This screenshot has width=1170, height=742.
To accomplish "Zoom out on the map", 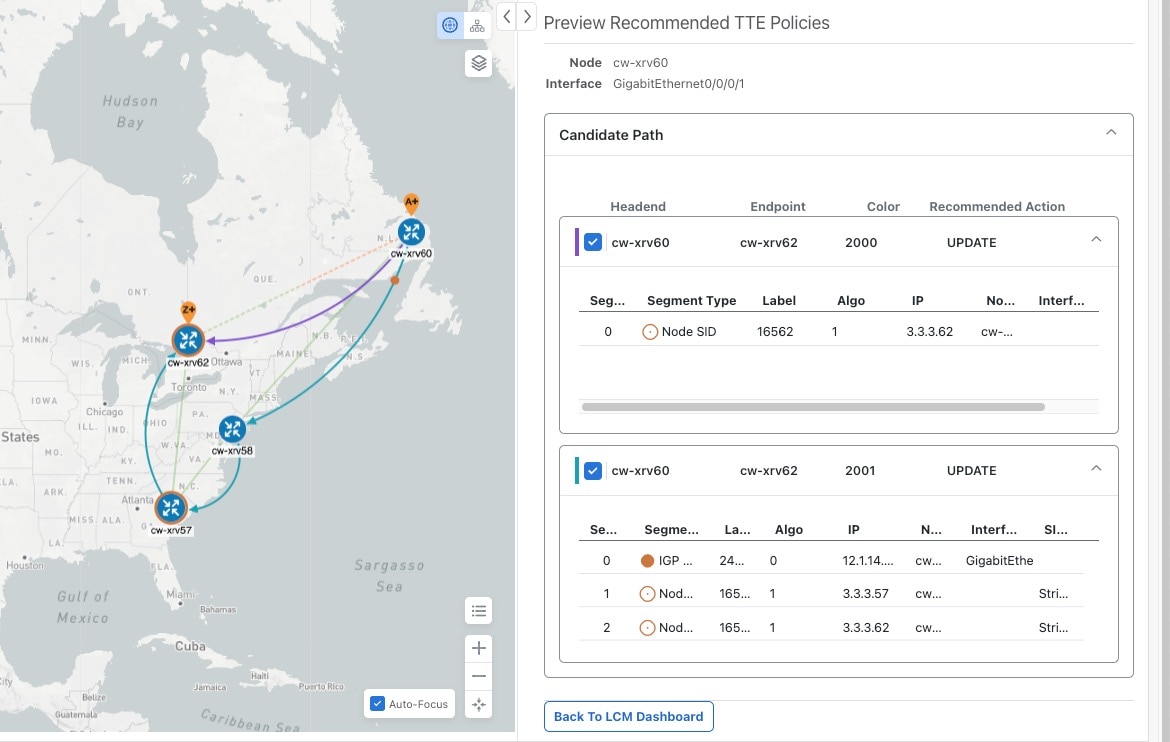I will click(x=479, y=676).
